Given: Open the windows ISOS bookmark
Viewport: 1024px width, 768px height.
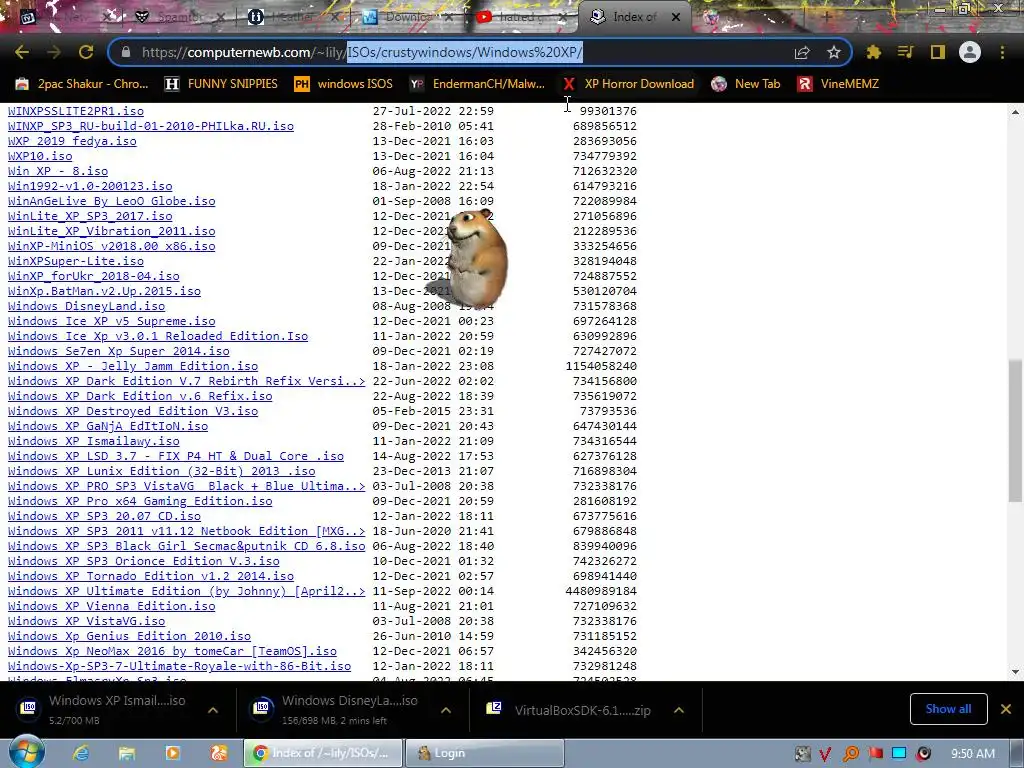Looking at the screenshot, I should point(344,84).
